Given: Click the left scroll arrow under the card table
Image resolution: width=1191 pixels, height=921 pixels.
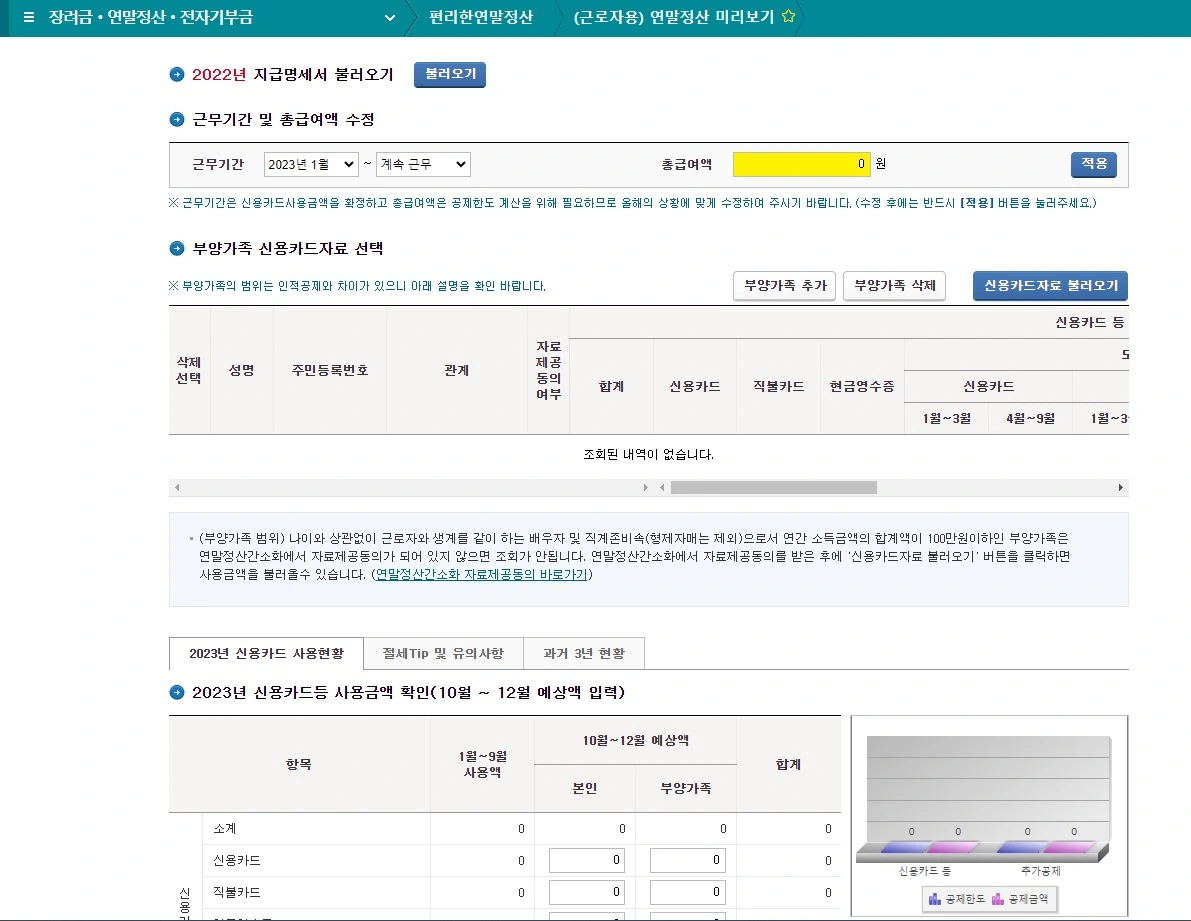Looking at the screenshot, I should [x=178, y=487].
